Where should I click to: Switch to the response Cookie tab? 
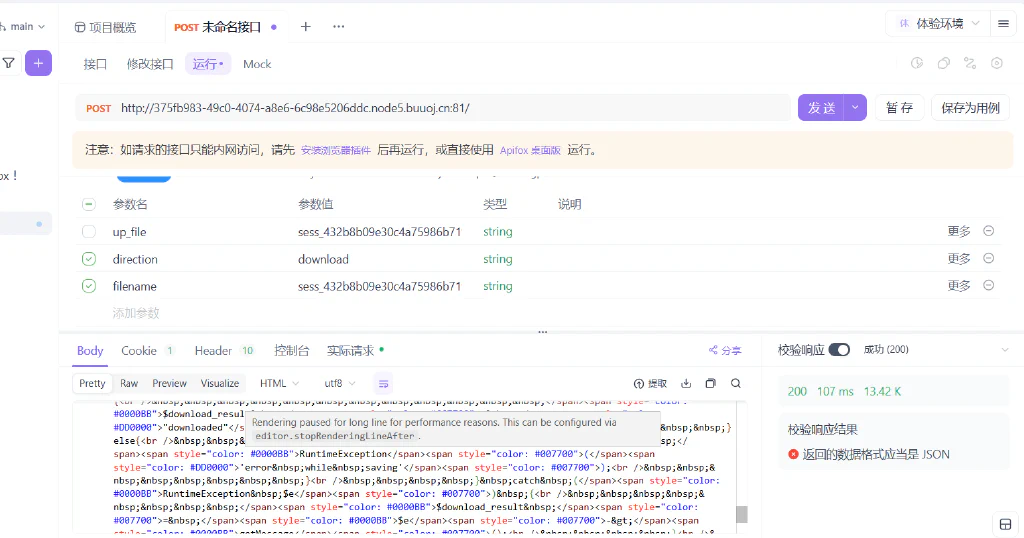coord(147,351)
